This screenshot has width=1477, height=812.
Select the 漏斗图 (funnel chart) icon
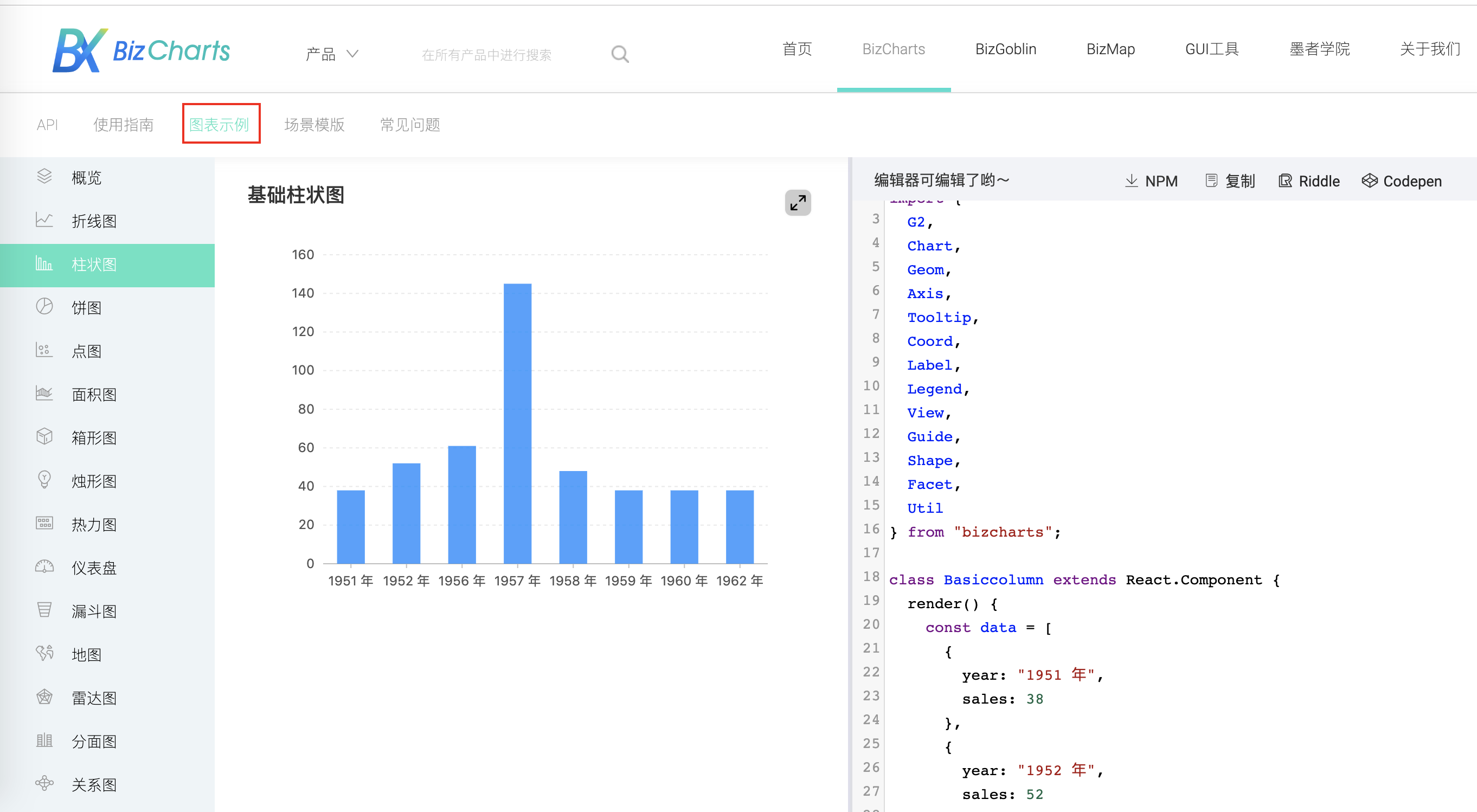point(44,610)
